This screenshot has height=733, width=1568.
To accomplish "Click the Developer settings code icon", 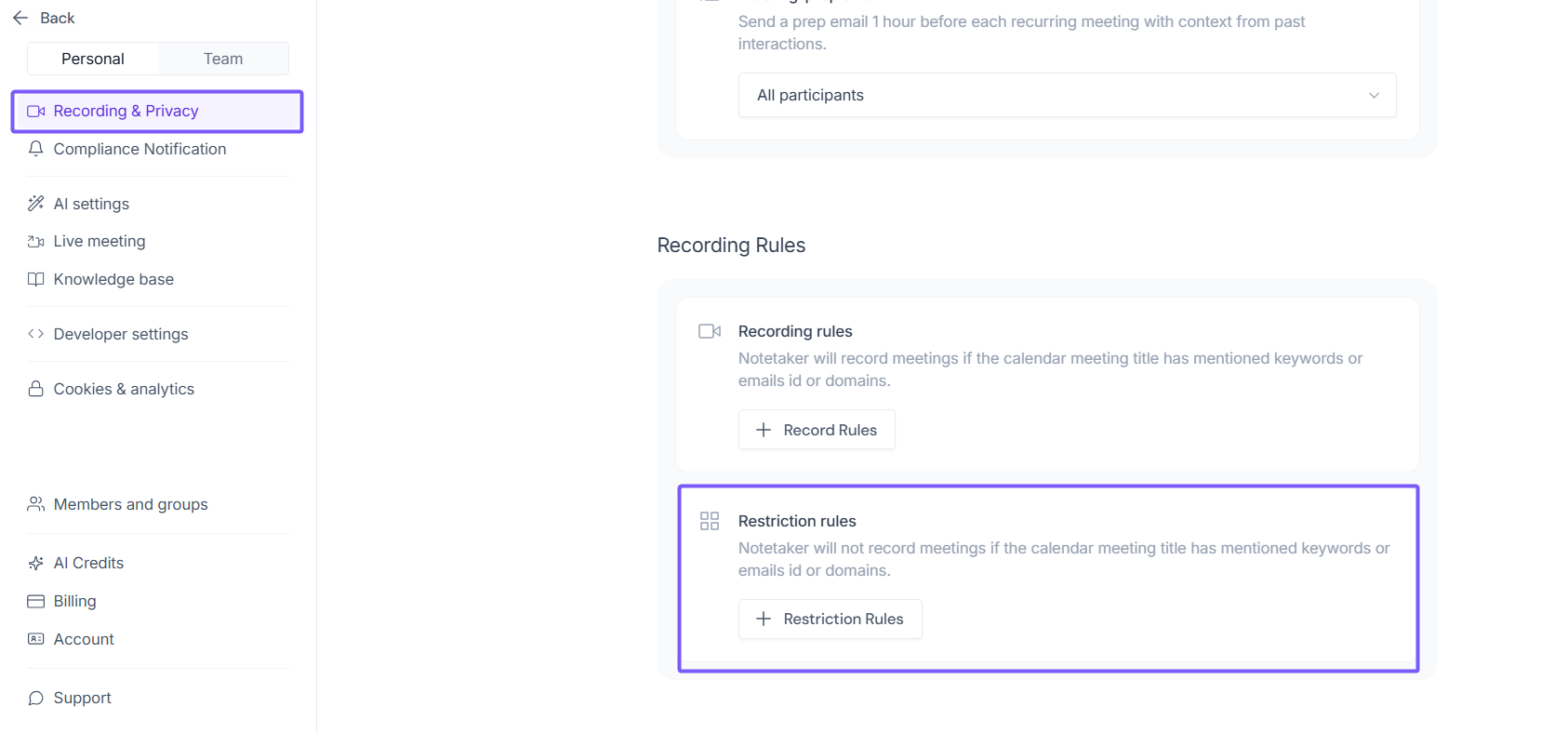I will (x=36, y=334).
